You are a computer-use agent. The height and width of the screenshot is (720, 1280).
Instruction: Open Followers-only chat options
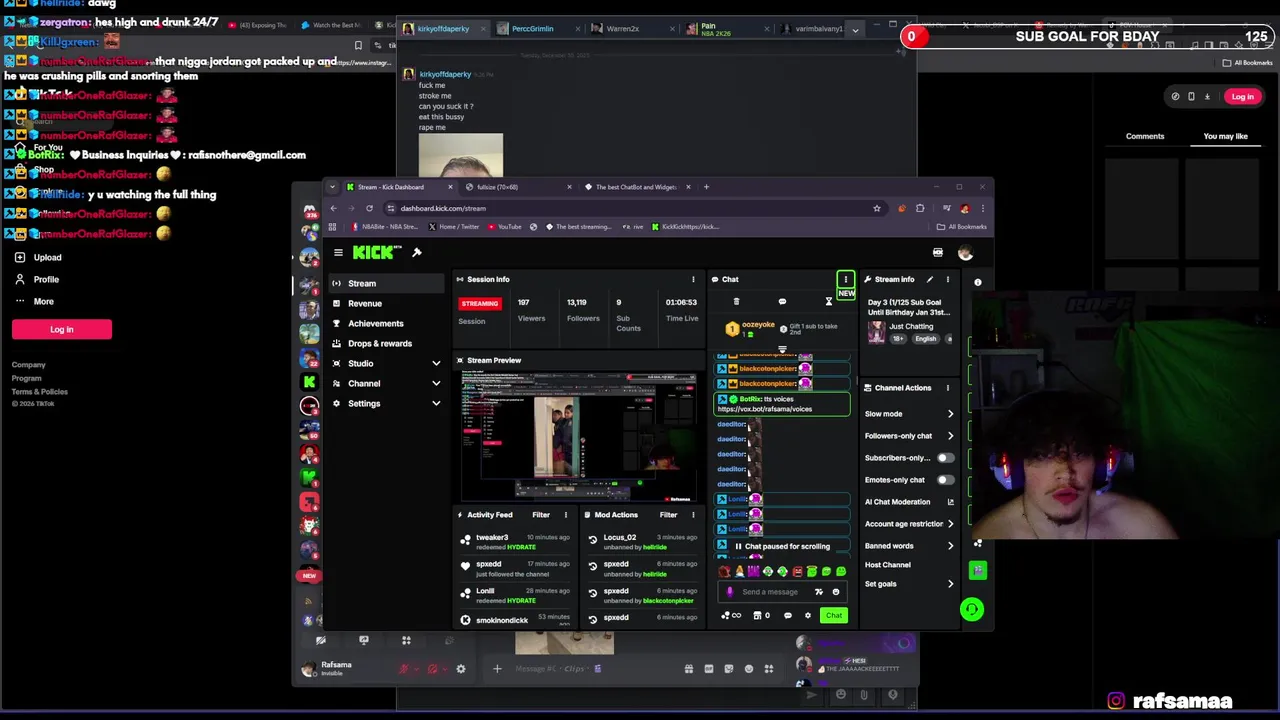(909, 436)
